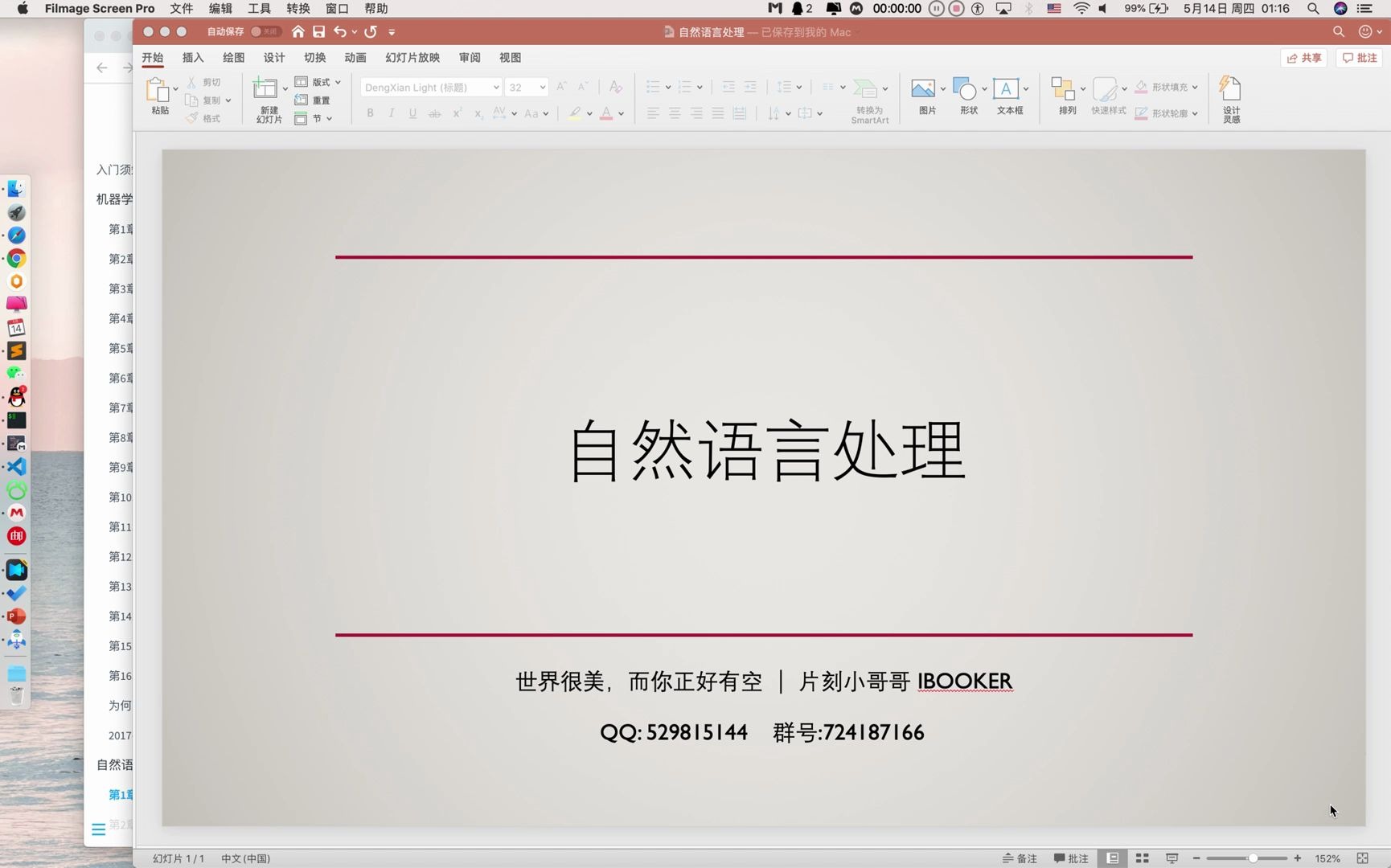Open the font size 32 dropdown
This screenshot has height=868, width=1391.
pyautogui.click(x=543, y=88)
